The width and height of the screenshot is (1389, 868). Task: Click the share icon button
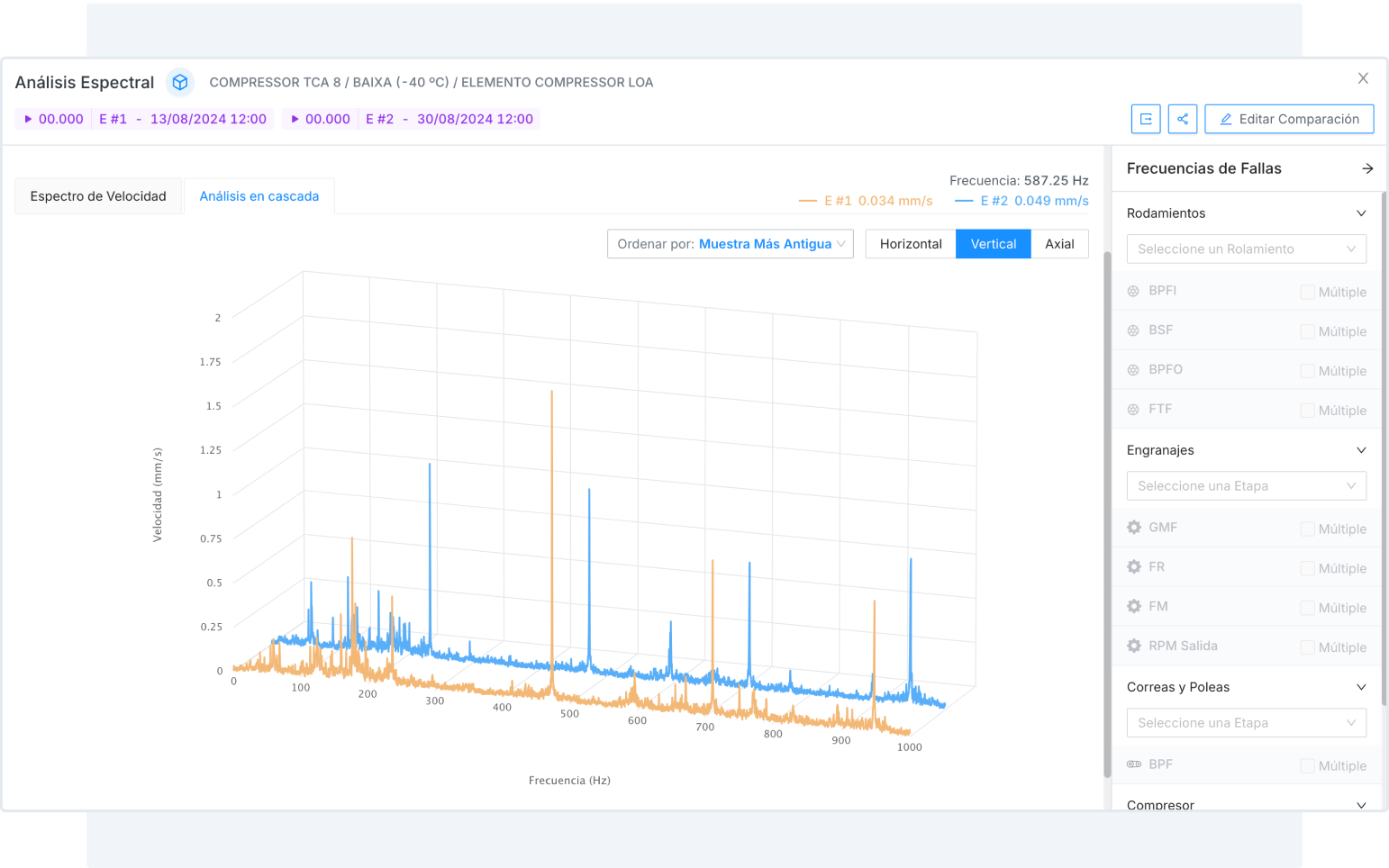tap(1183, 119)
